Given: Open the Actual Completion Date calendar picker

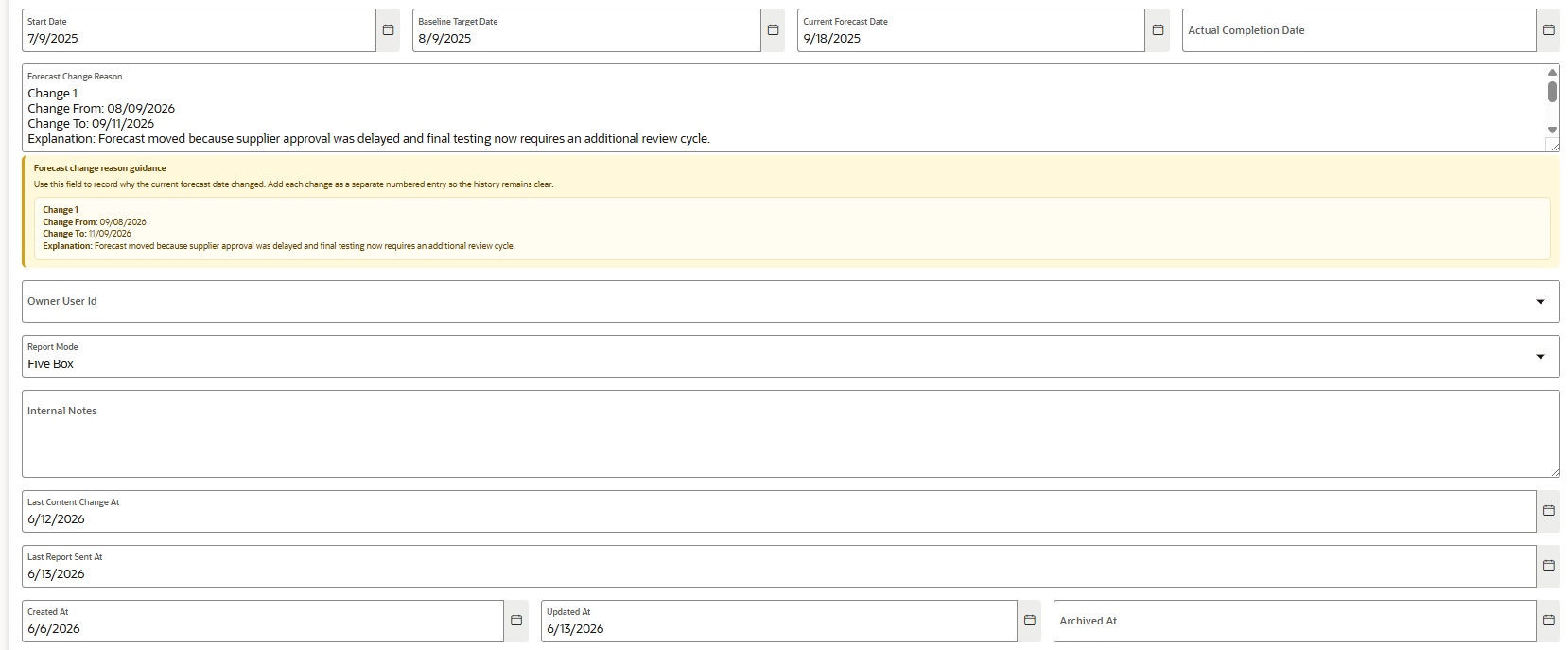Looking at the screenshot, I should (1548, 30).
